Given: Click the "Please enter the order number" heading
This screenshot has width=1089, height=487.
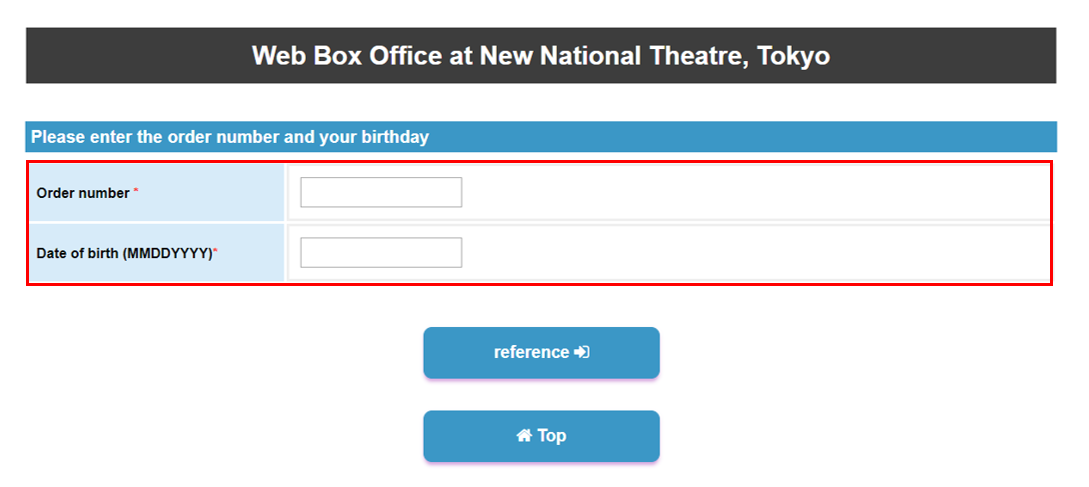Looking at the screenshot, I should 230,137.
